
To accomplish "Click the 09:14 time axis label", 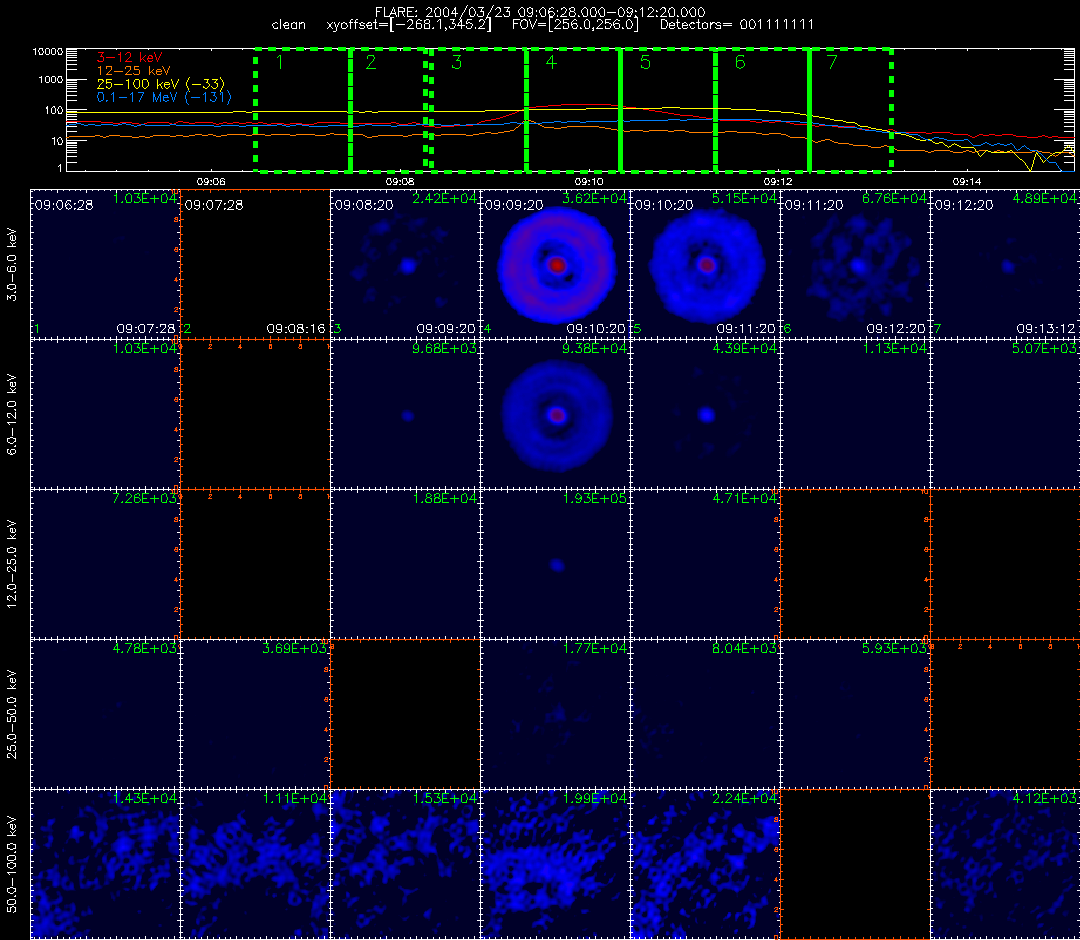I will [x=967, y=181].
